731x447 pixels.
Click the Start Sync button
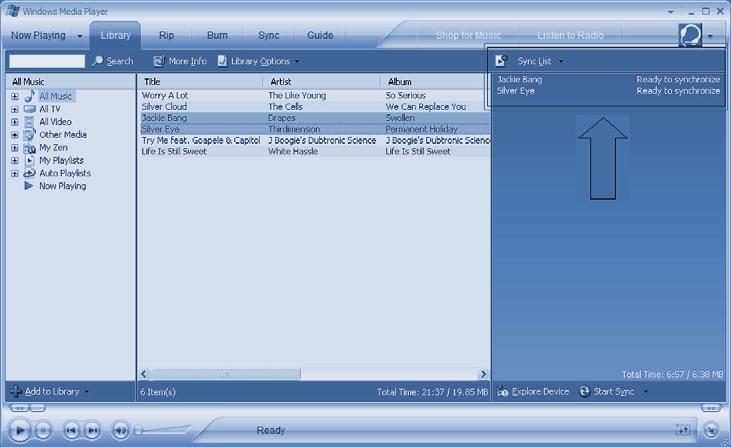(x=607, y=392)
